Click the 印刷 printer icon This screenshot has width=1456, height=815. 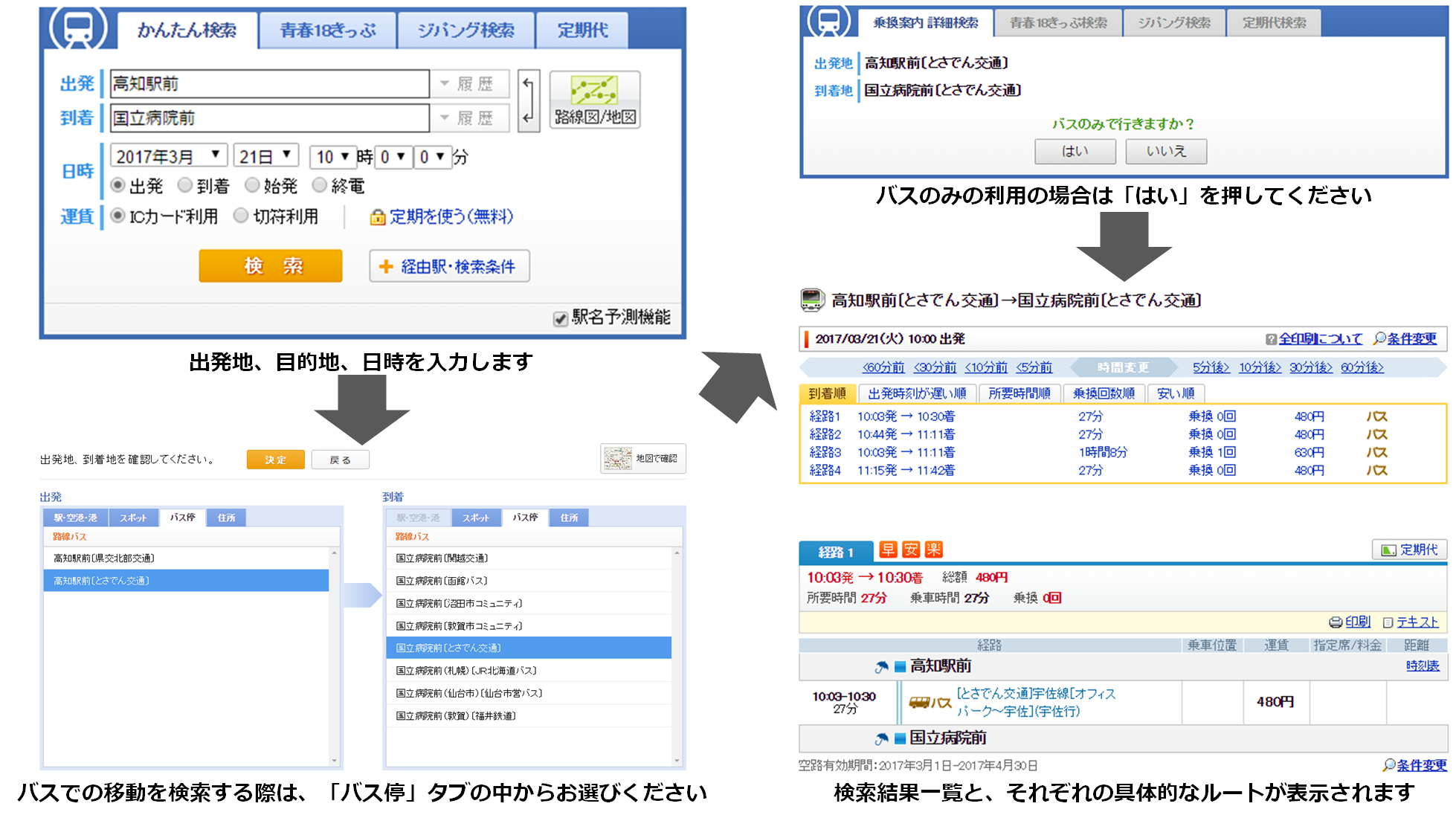tap(1336, 622)
